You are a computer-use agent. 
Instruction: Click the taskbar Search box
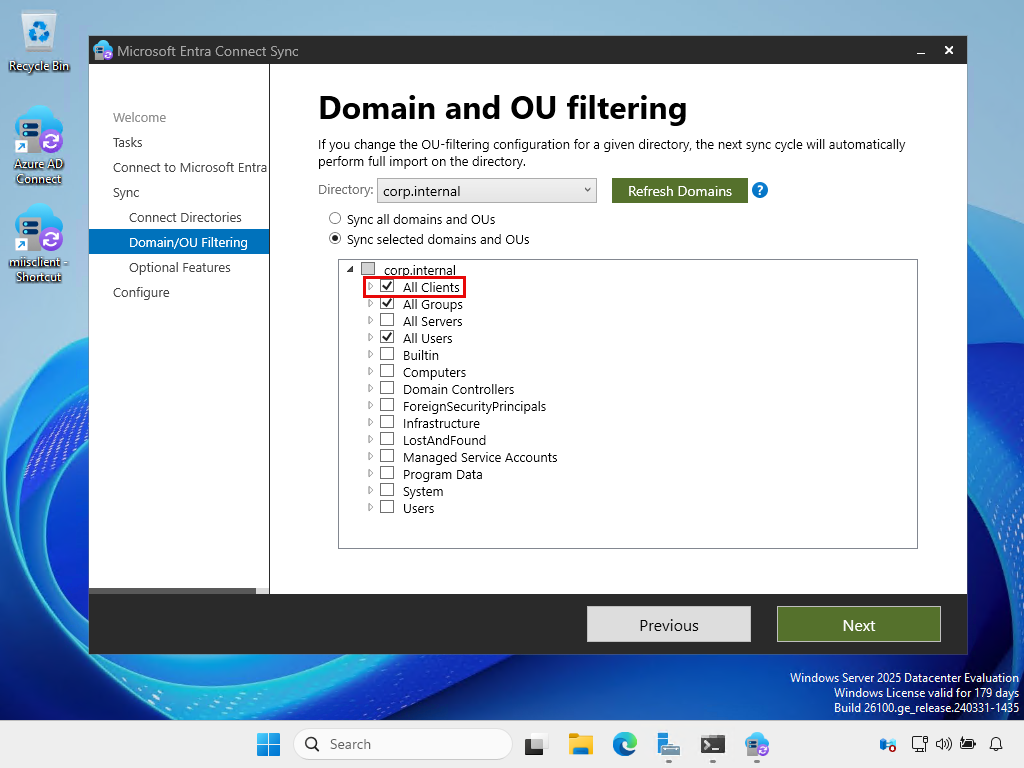tap(403, 744)
